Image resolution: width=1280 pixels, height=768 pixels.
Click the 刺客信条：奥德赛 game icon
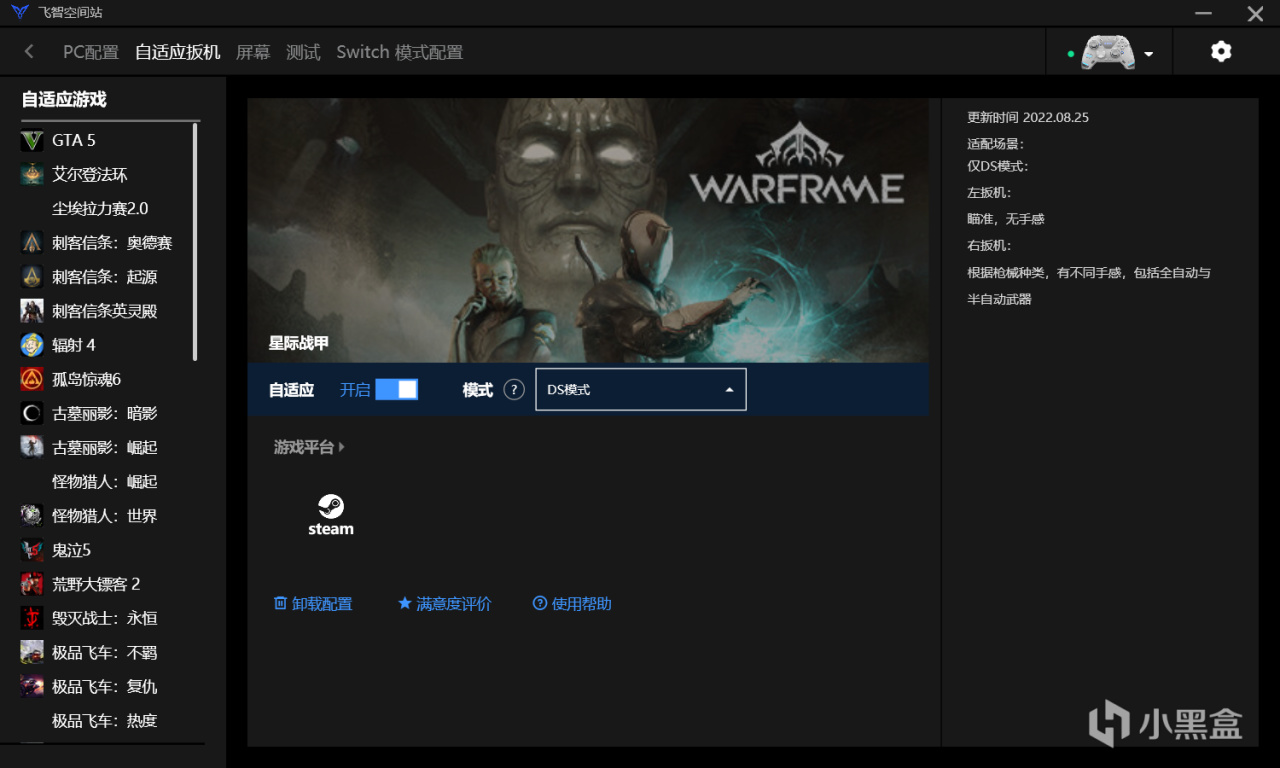coord(32,243)
